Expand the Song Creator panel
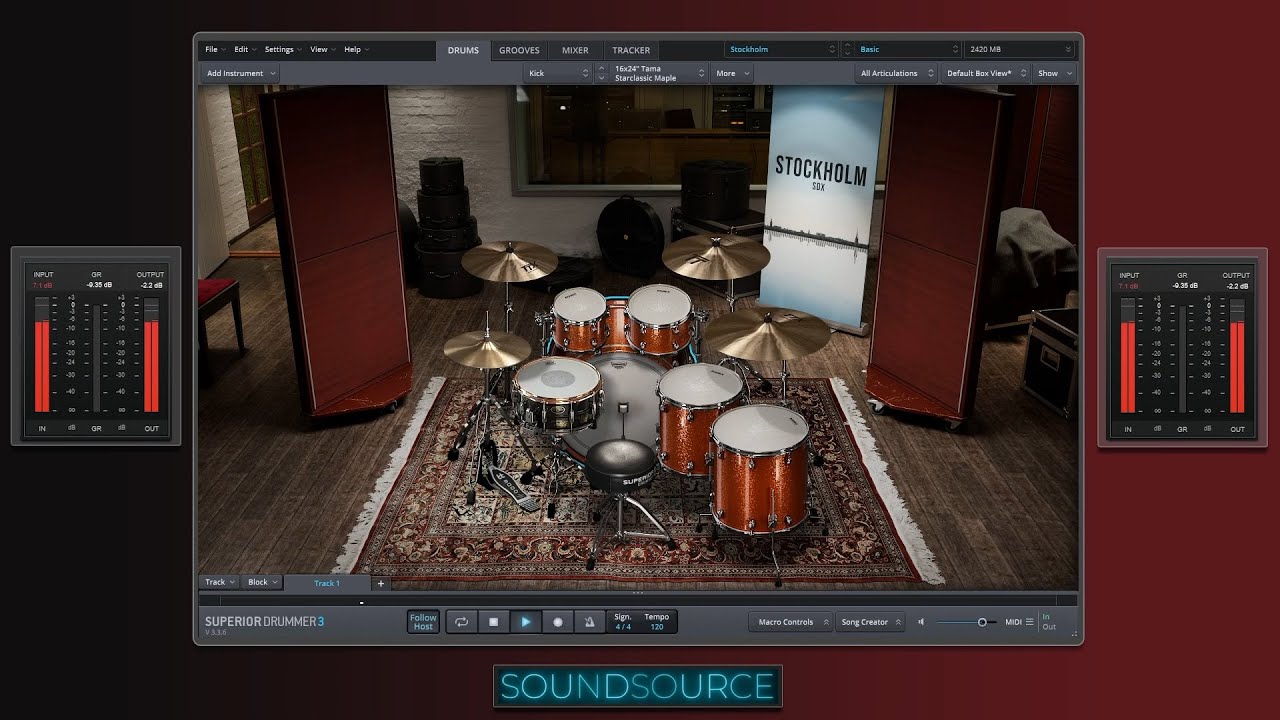 point(871,622)
